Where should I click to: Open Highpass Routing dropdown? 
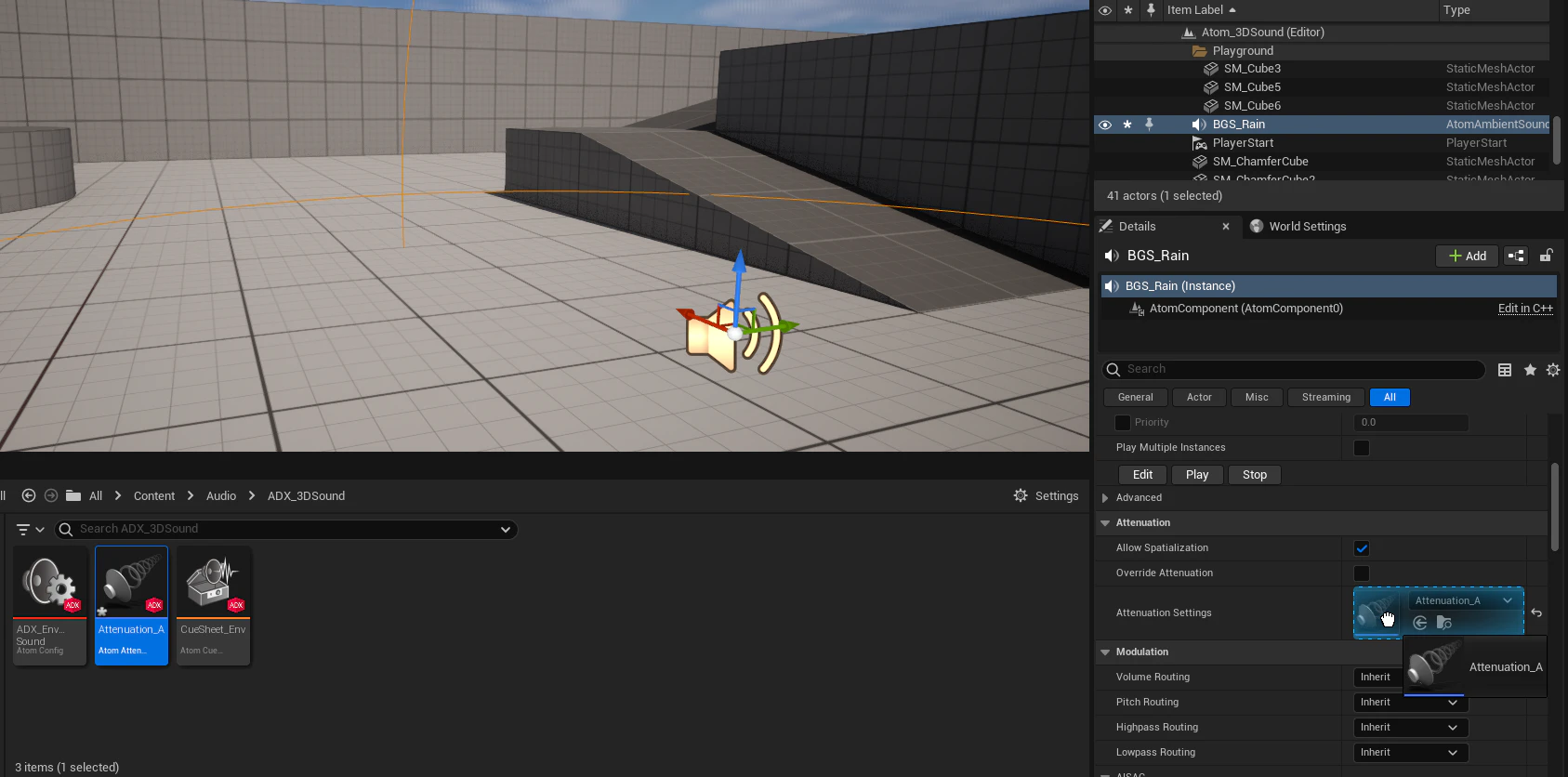click(1411, 728)
